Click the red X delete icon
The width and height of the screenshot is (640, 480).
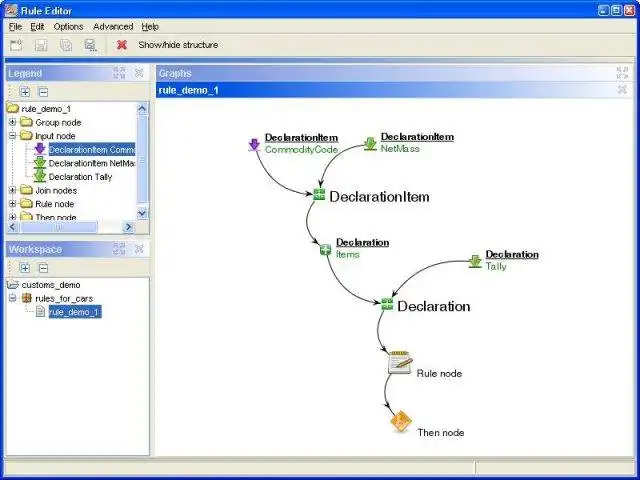tap(122, 45)
